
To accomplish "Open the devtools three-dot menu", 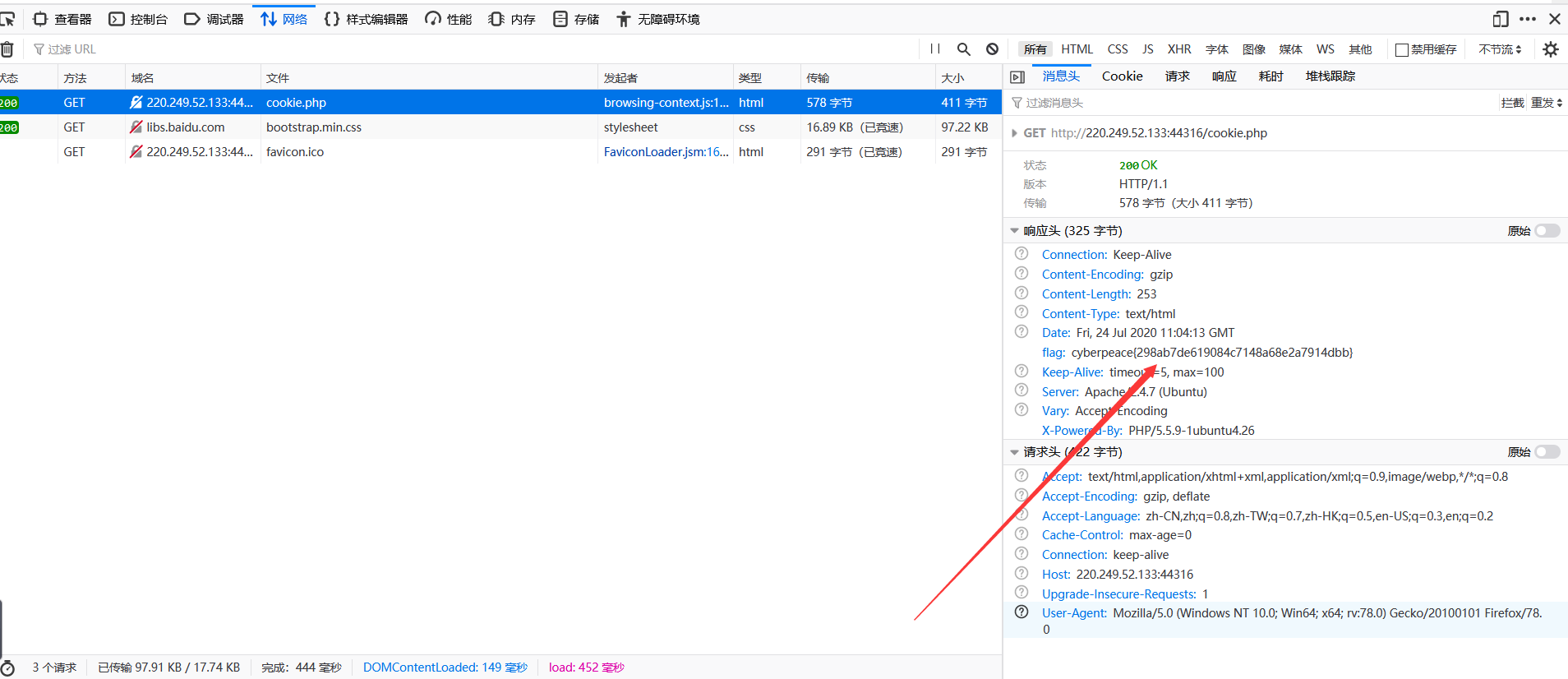I will pos(1528,19).
